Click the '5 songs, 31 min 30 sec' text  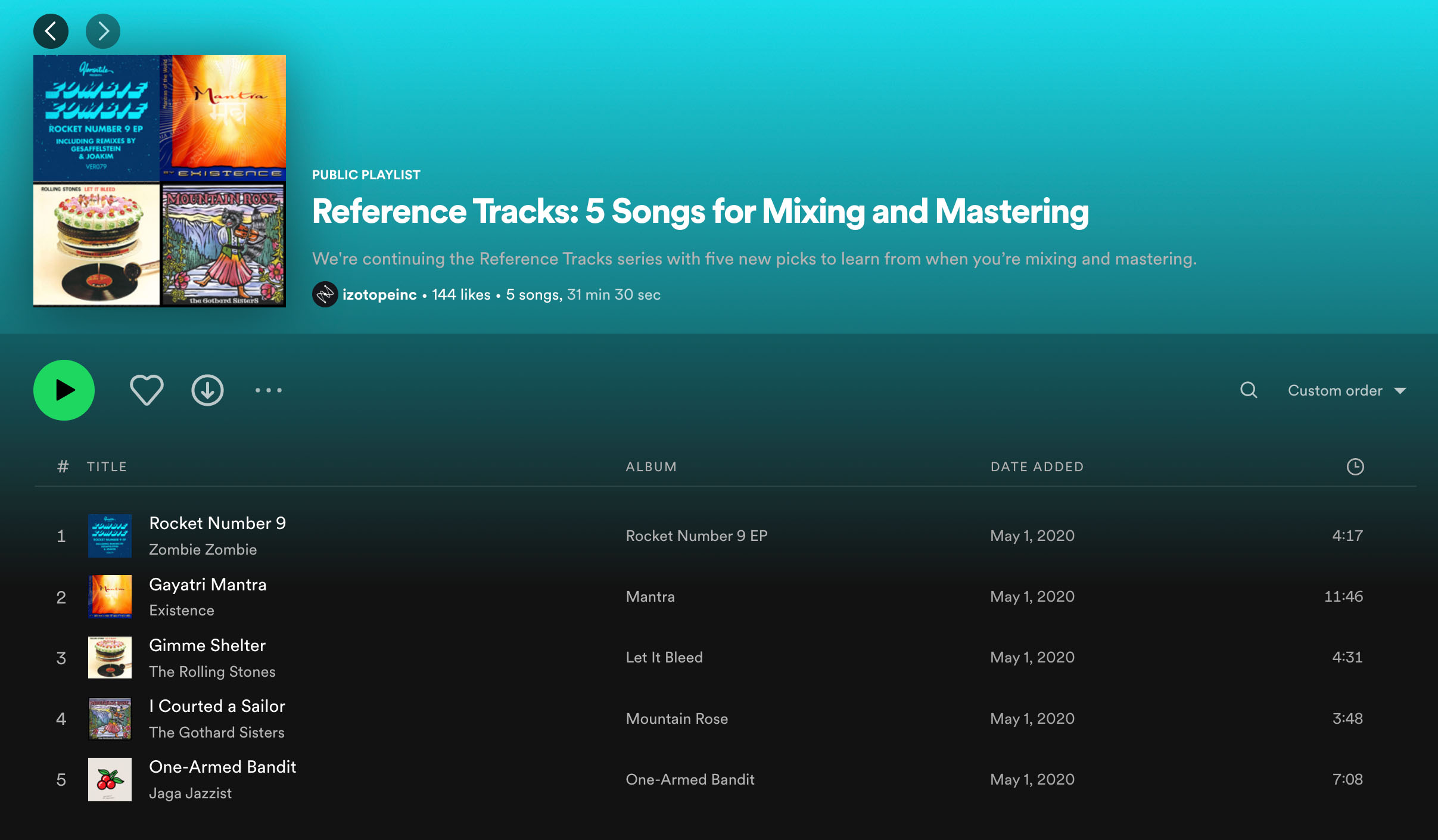pyautogui.click(x=583, y=294)
